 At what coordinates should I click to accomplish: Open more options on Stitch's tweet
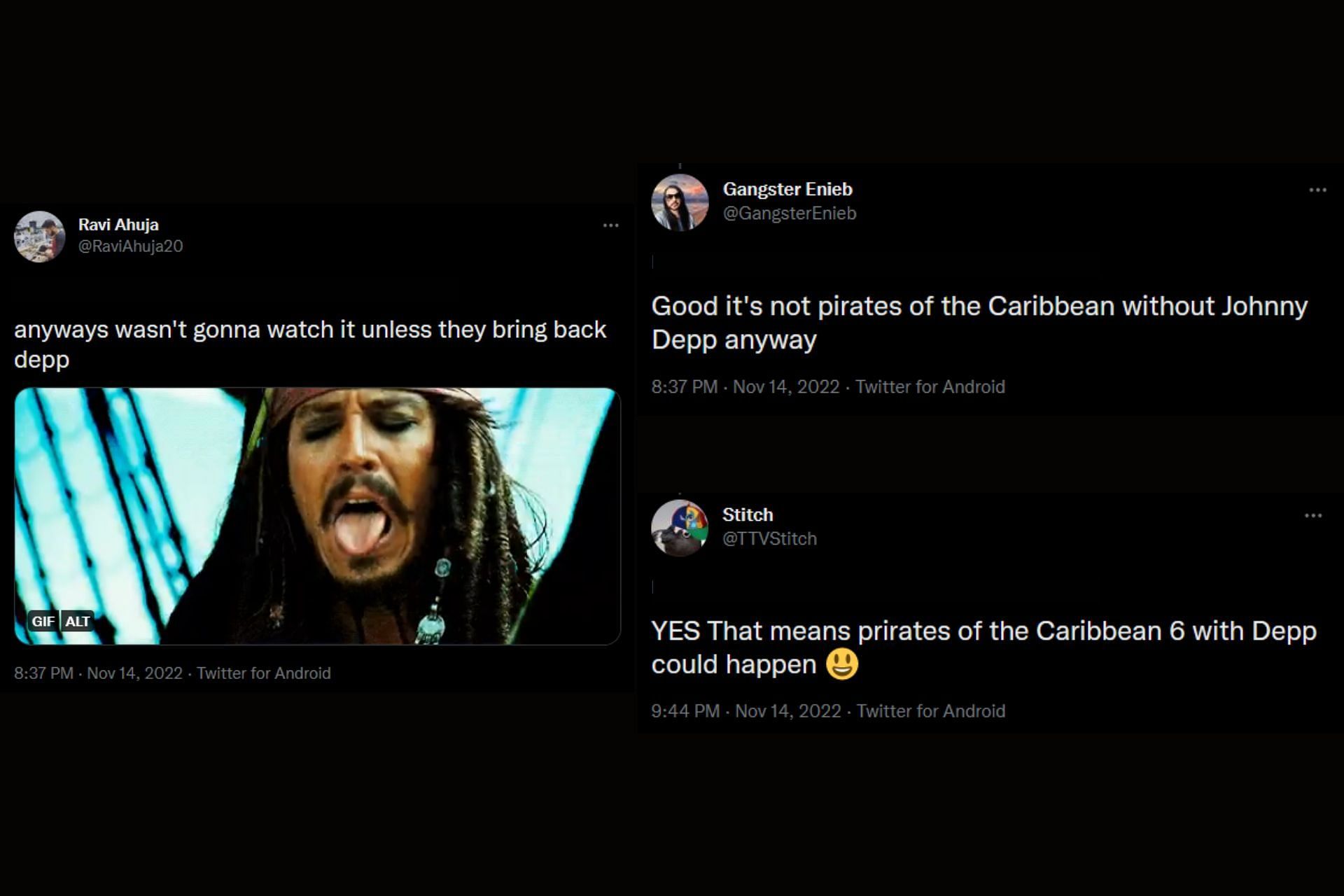pos(1313,516)
